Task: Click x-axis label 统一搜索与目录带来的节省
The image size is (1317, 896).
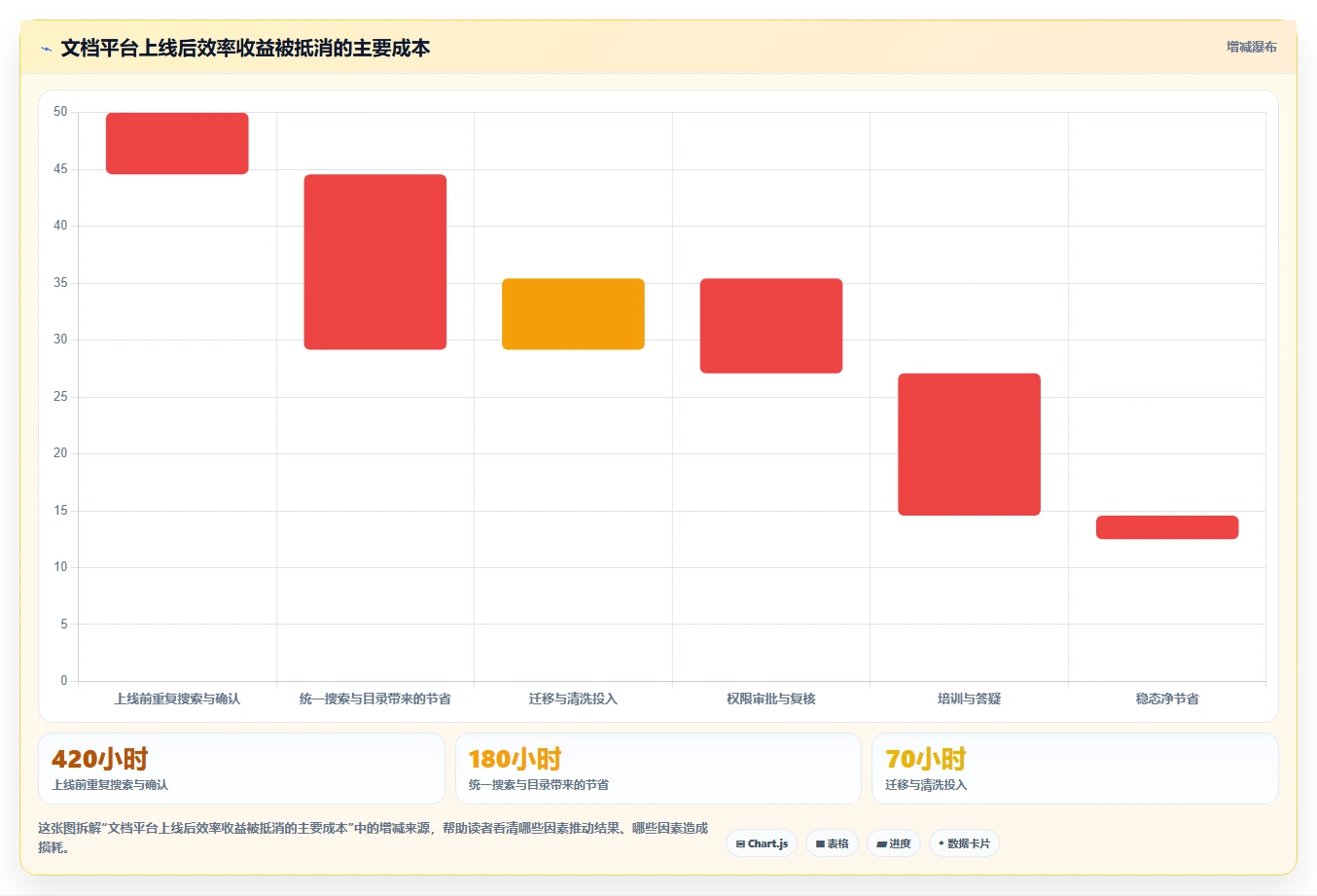Action: click(x=375, y=699)
